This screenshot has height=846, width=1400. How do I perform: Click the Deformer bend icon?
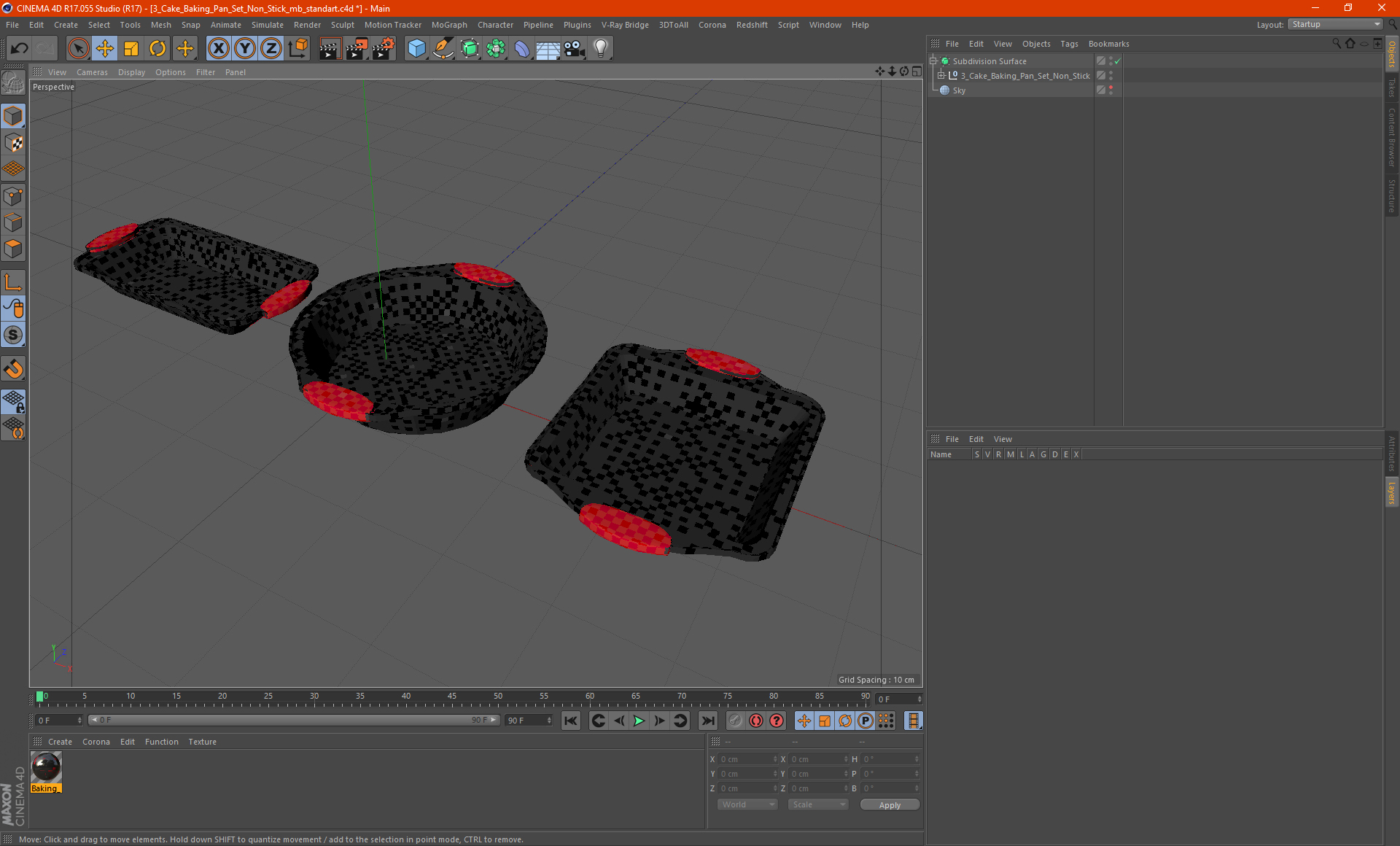point(522,49)
